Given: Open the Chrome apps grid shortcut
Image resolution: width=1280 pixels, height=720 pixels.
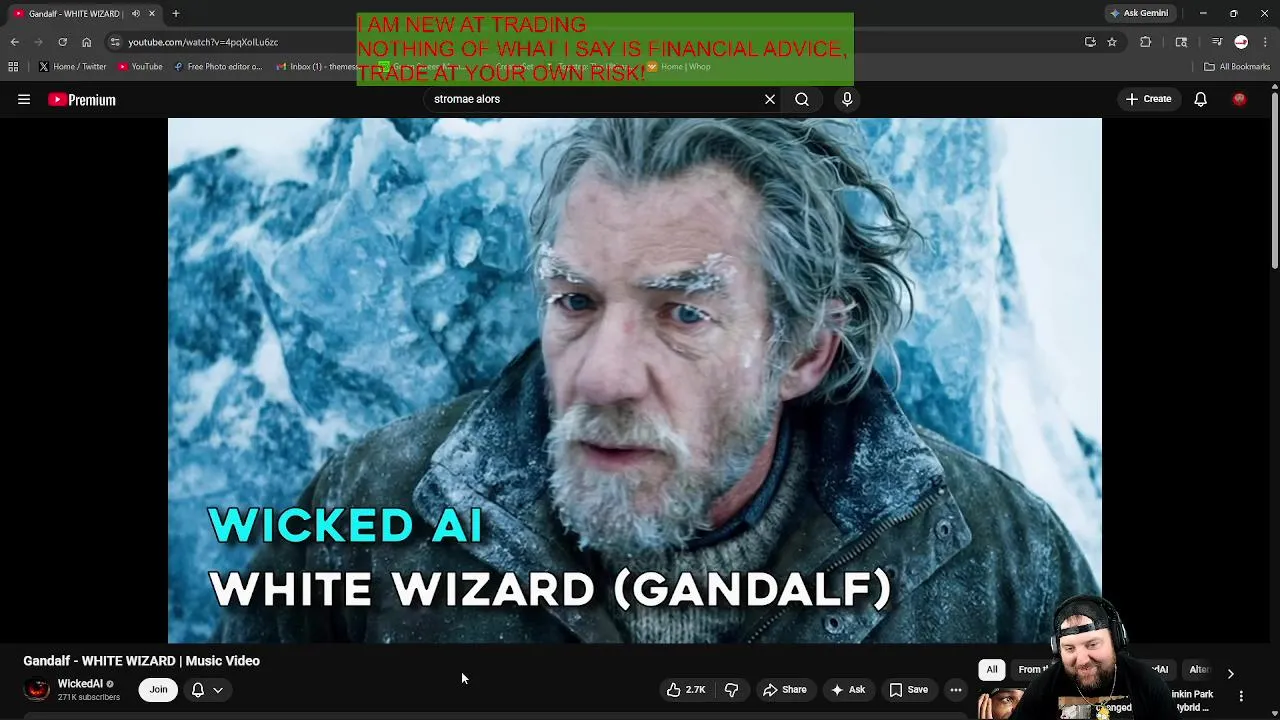Looking at the screenshot, I should (13, 67).
